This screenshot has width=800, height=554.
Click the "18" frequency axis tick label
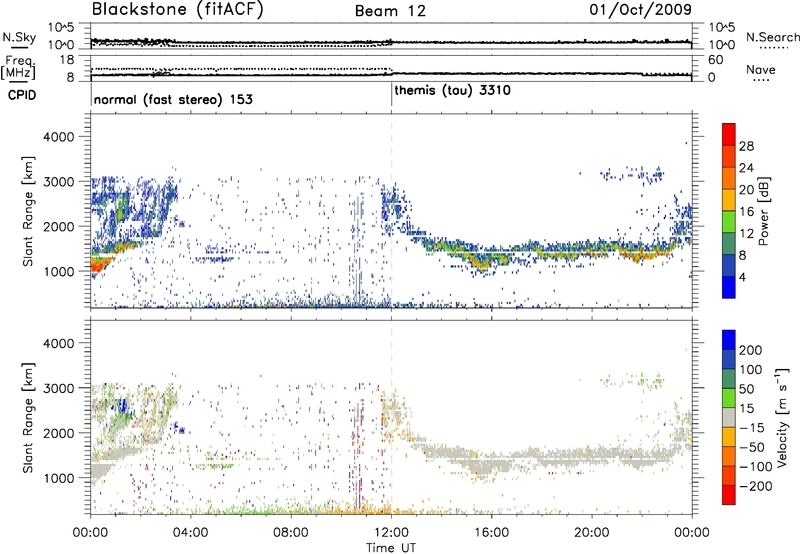click(x=67, y=60)
